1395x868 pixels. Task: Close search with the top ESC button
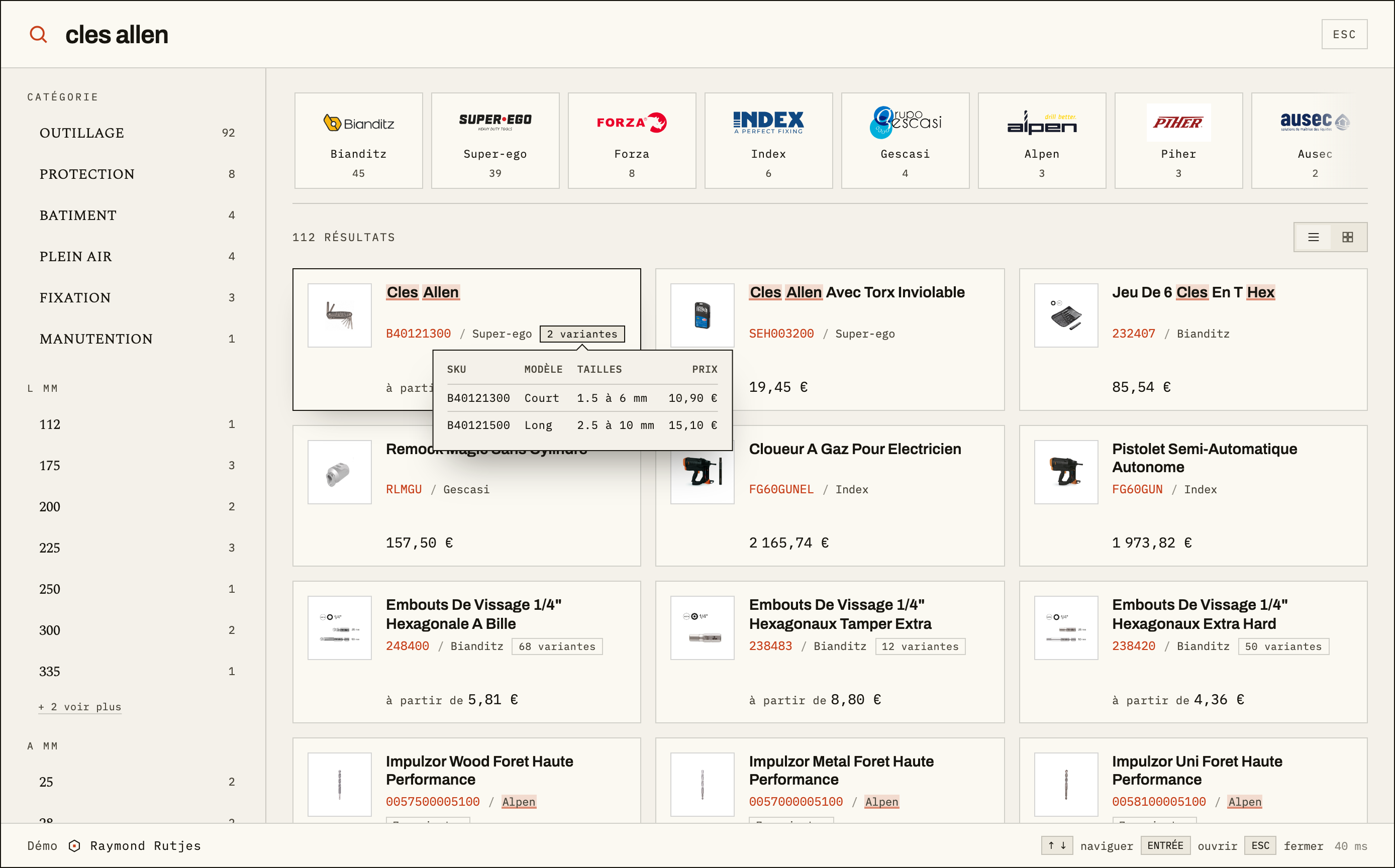click(1344, 35)
